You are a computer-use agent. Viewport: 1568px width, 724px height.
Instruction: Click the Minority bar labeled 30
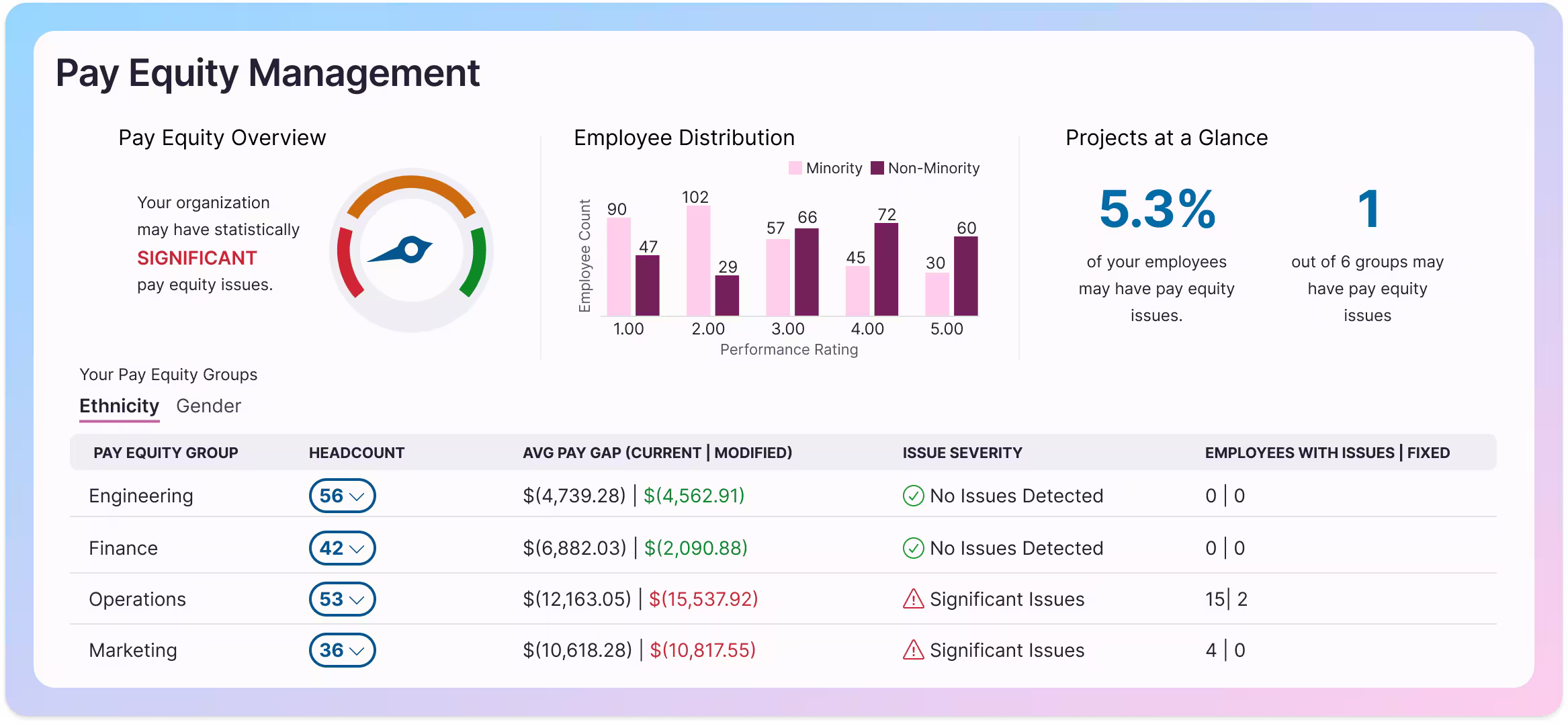937,294
